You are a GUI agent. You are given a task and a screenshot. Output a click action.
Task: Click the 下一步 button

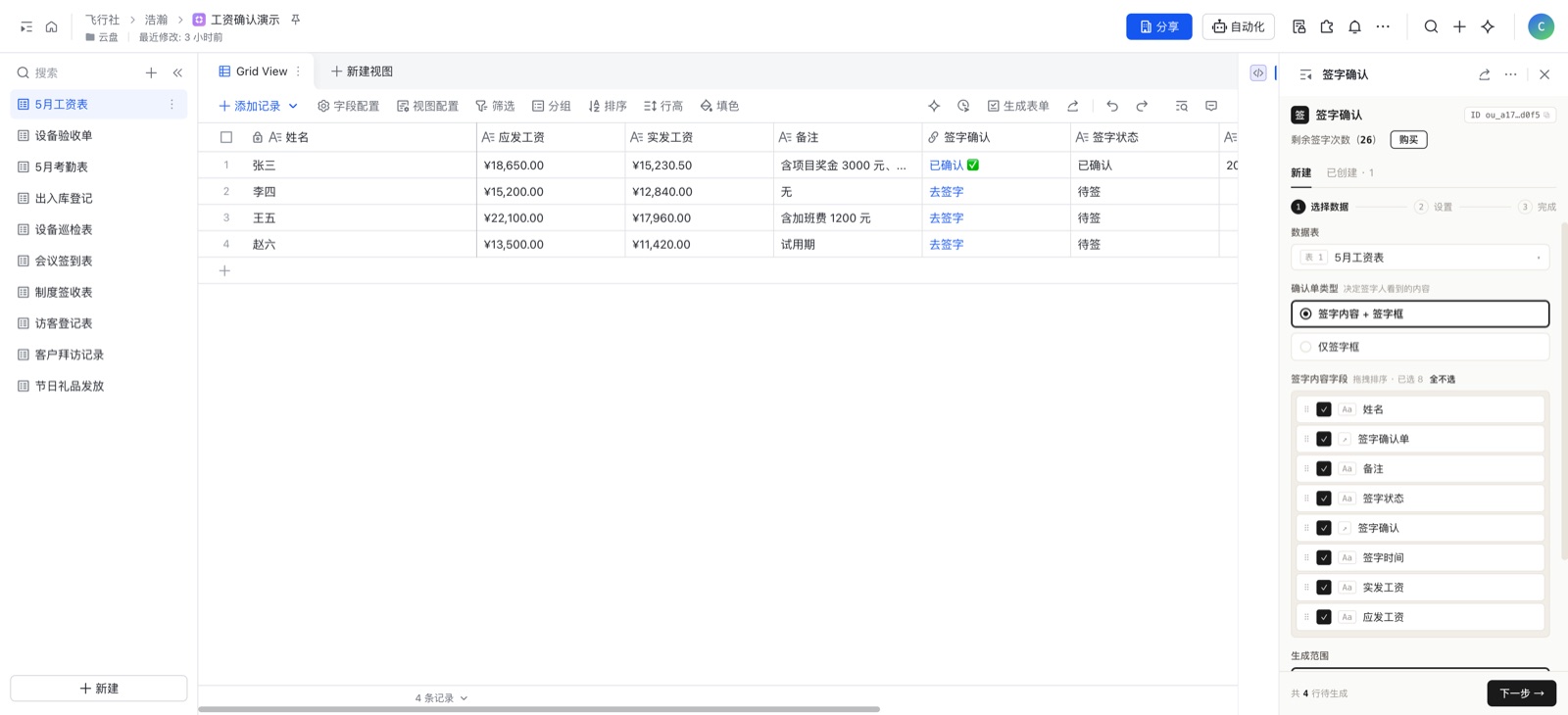coord(1521,693)
